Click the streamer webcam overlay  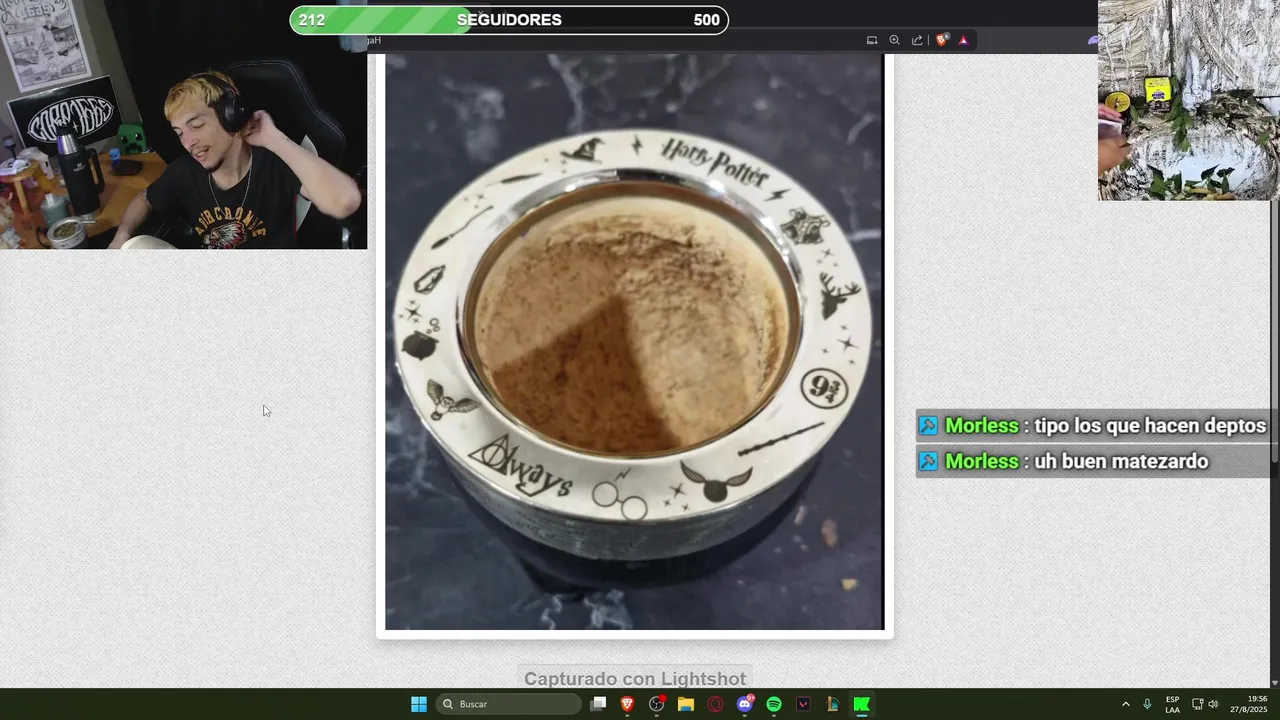pyautogui.click(x=183, y=124)
